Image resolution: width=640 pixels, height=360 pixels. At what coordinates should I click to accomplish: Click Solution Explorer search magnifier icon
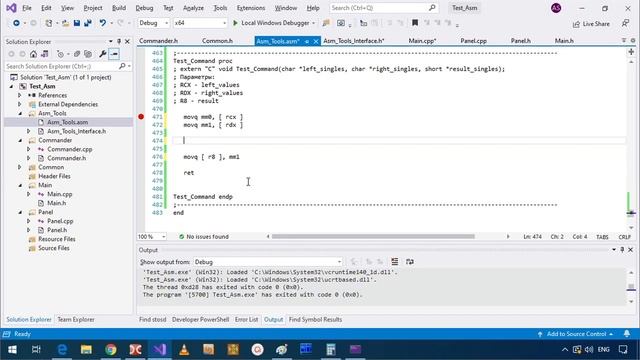click(x=122, y=66)
